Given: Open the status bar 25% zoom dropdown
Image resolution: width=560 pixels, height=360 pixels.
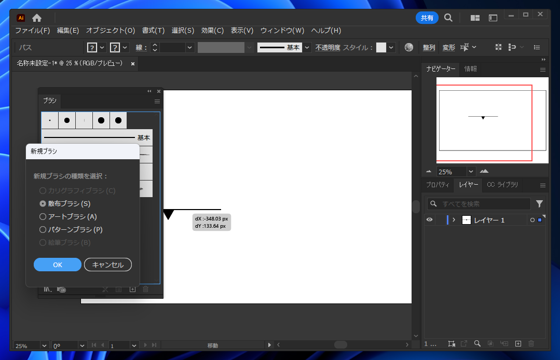Looking at the screenshot, I should click(44, 345).
